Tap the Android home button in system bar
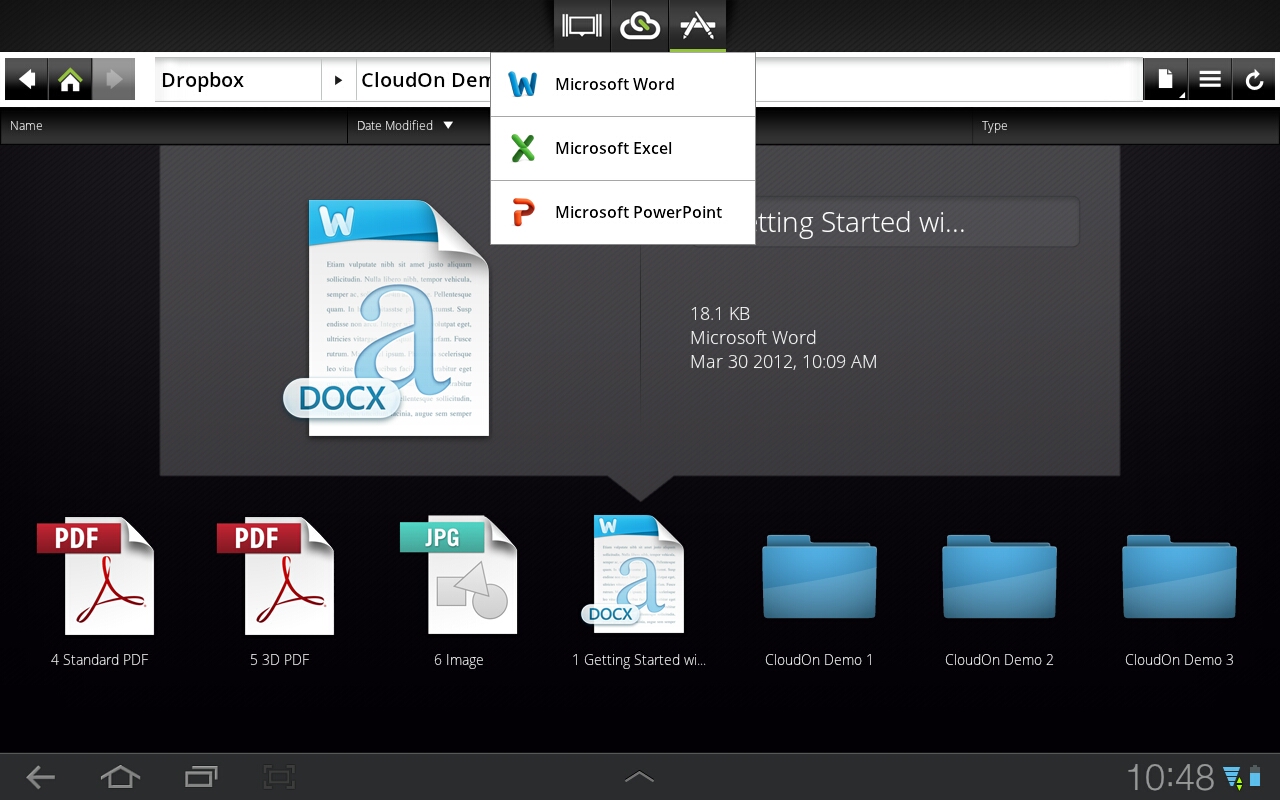This screenshot has height=800, width=1280. [120, 777]
